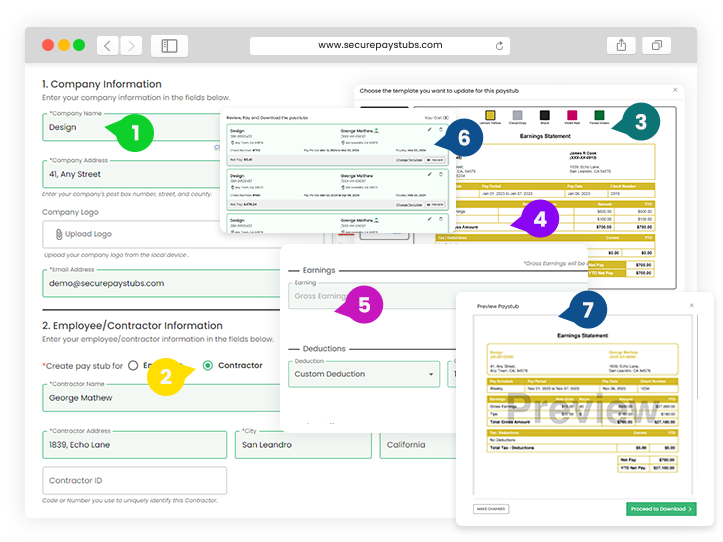The image size is (723, 542).
Task: Click Change Template on the second paystub card
Action: coord(409,205)
